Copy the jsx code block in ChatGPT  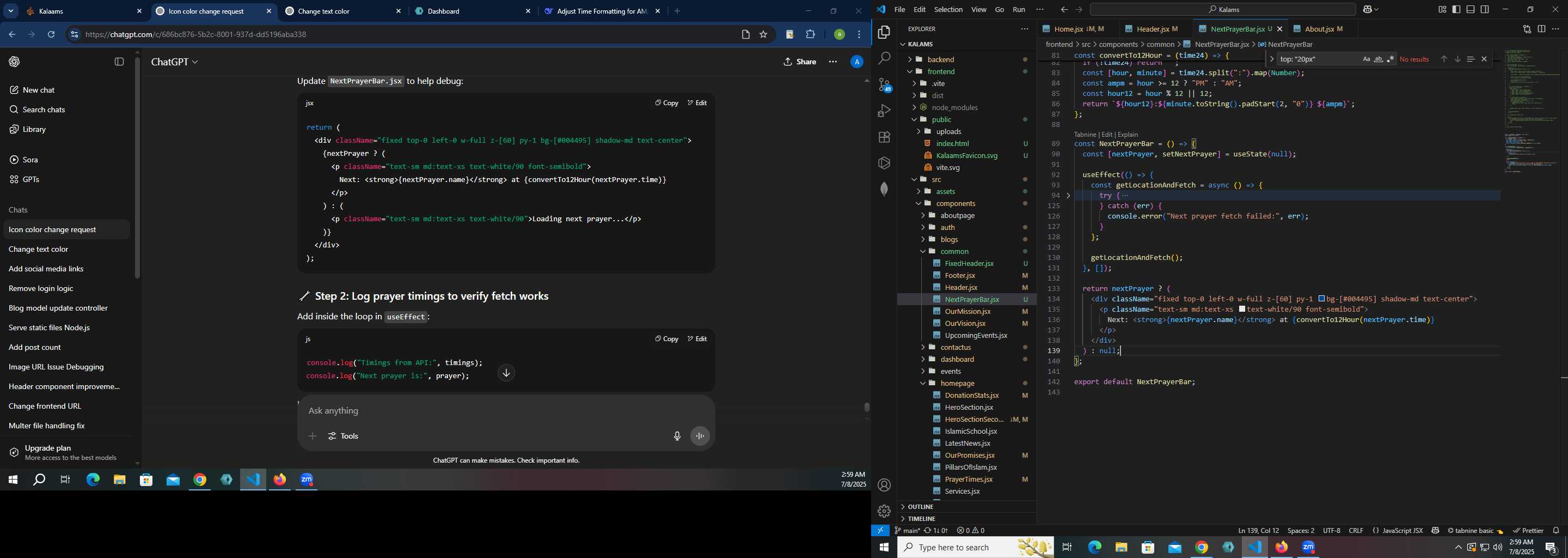click(666, 103)
